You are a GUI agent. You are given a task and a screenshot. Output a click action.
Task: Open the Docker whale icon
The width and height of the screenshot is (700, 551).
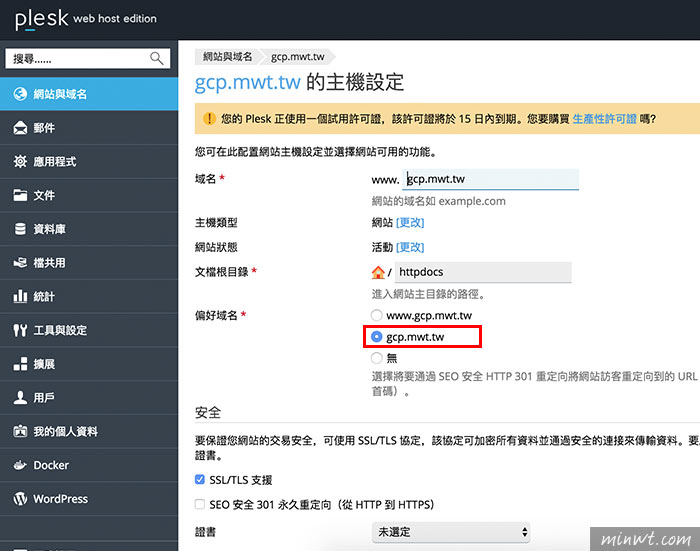click(x=20, y=465)
